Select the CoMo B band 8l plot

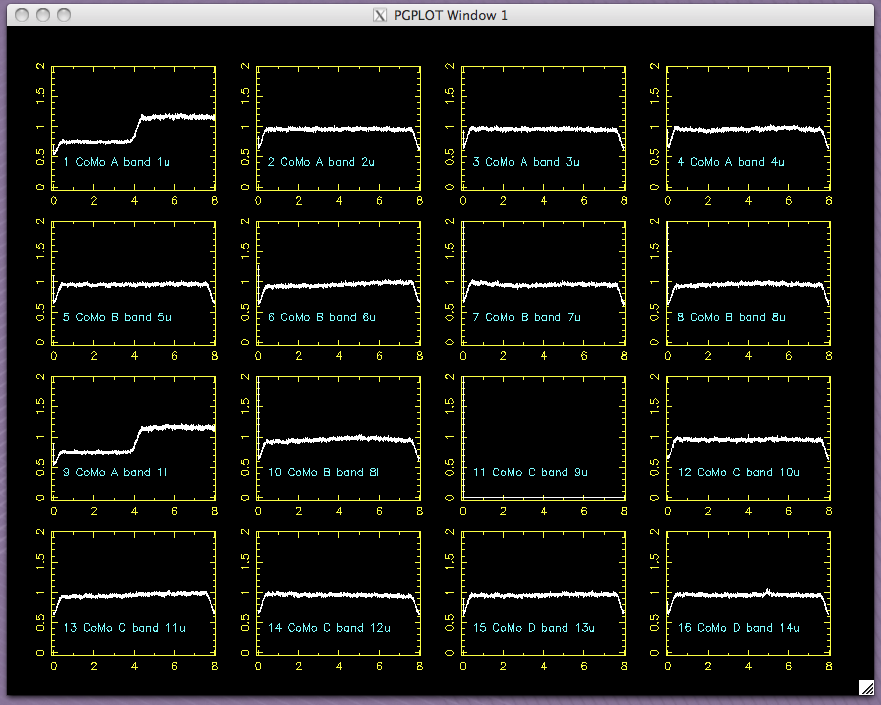[x=338, y=437]
